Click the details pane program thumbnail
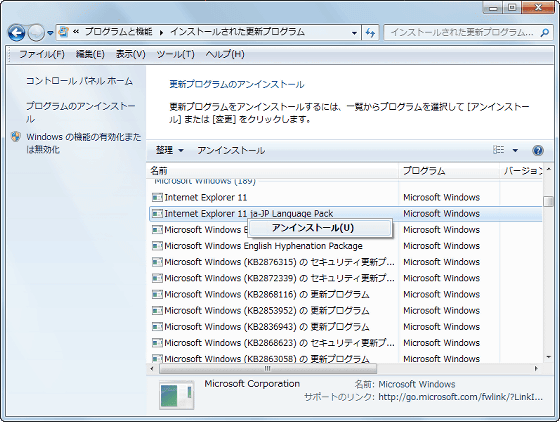 pyautogui.click(x=177, y=395)
